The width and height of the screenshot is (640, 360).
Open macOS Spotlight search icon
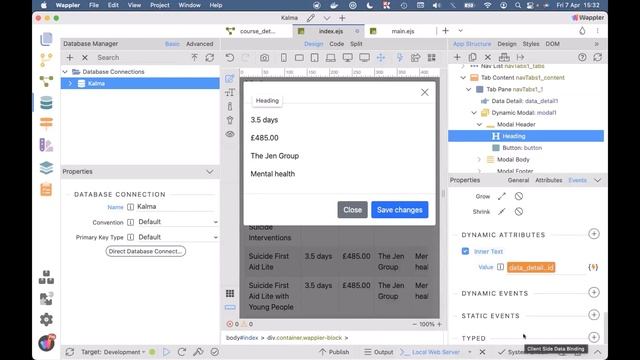click(x=518, y=5)
